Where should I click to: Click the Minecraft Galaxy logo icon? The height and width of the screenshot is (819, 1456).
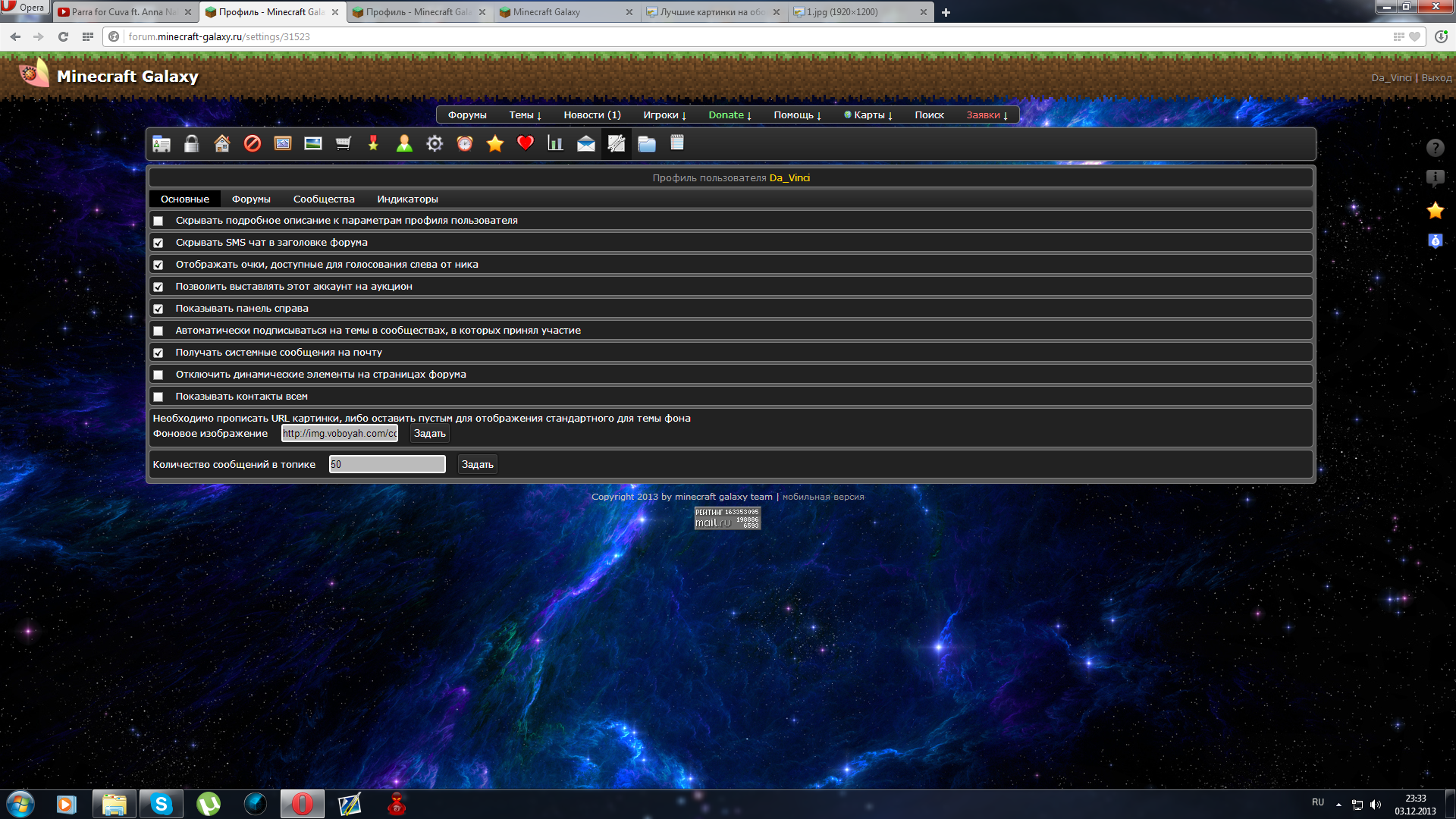(33, 74)
